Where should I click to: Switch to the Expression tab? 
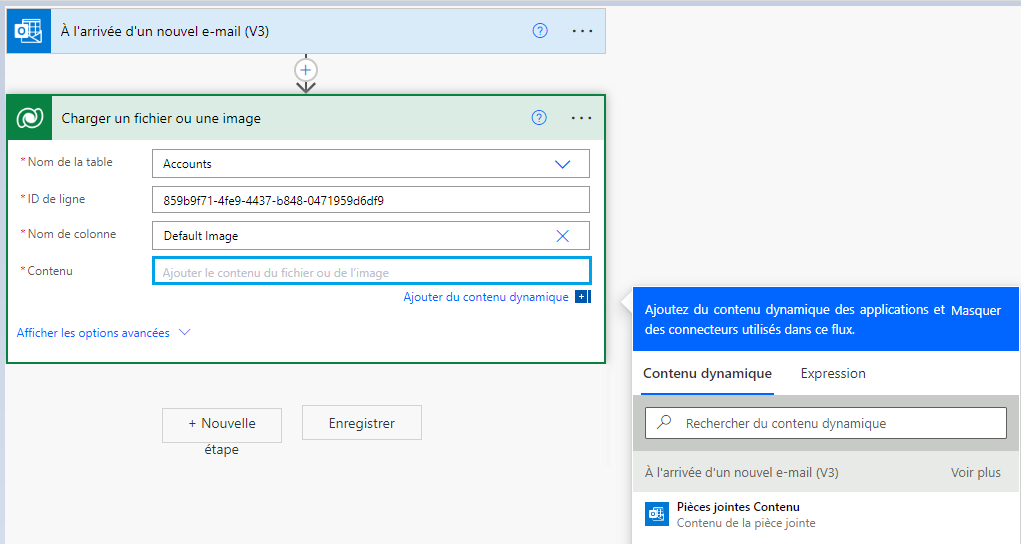point(833,373)
